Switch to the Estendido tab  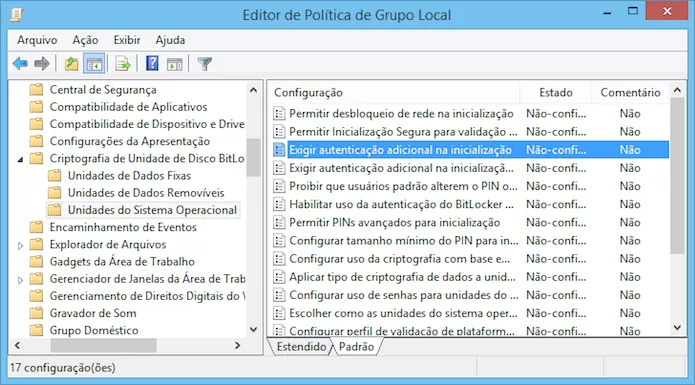pos(301,347)
